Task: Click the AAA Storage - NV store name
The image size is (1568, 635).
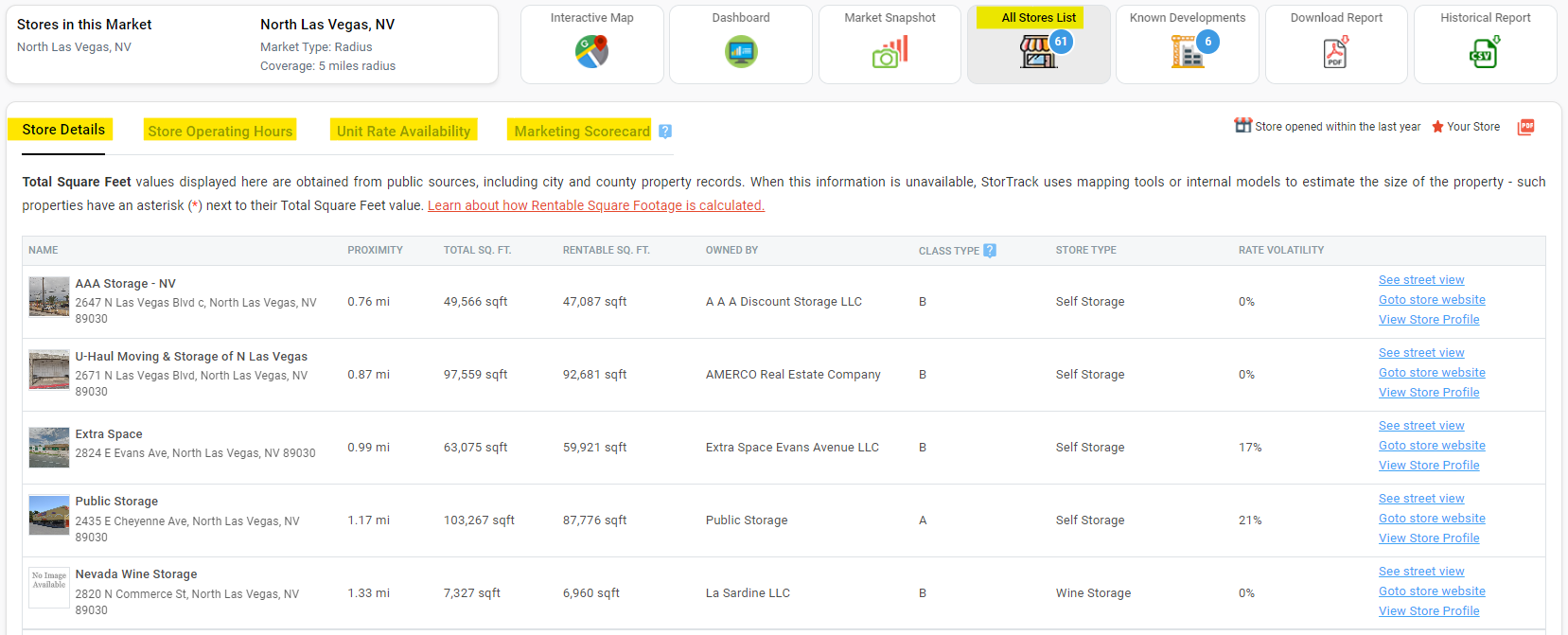Action: click(126, 284)
